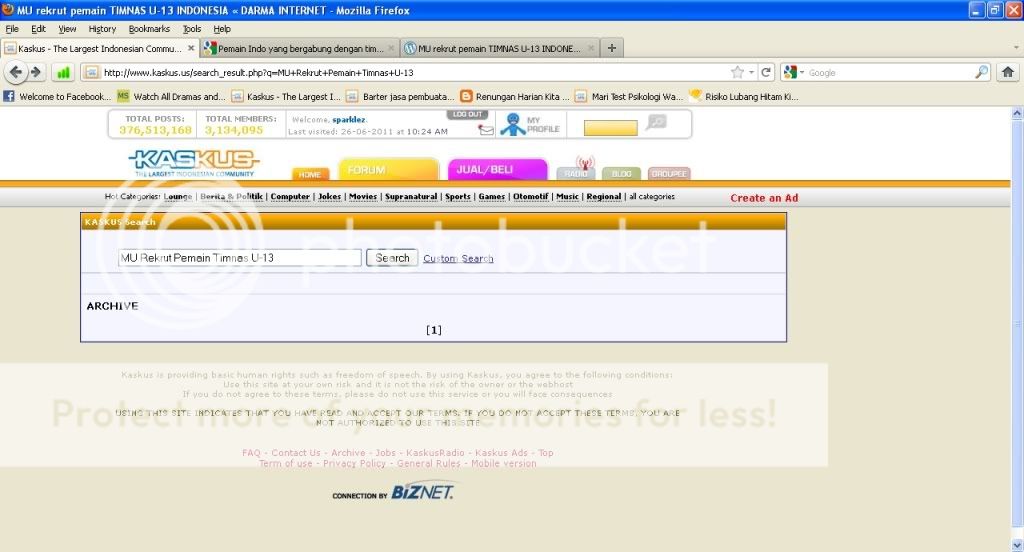Click the vertical scrollbar down arrow
This screenshot has height=552, width=1024.
click(x=1017, y=545)
